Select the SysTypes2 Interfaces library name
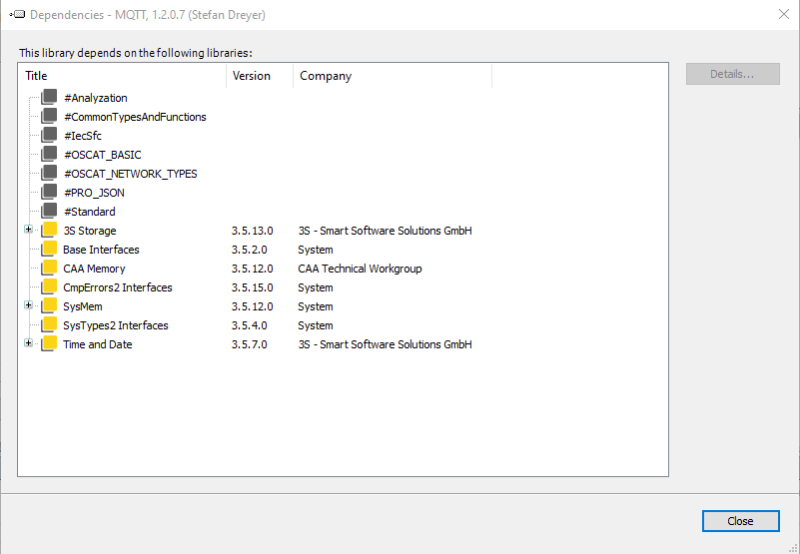800x554 pixels. click(116, 325)
